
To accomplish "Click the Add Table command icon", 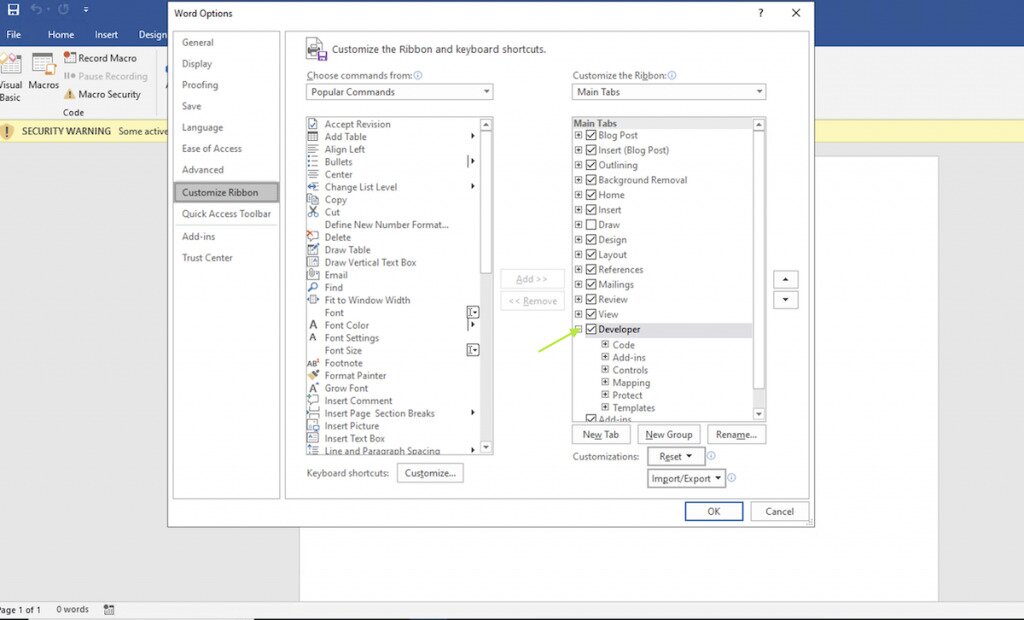I will click(x=314, y=136).
